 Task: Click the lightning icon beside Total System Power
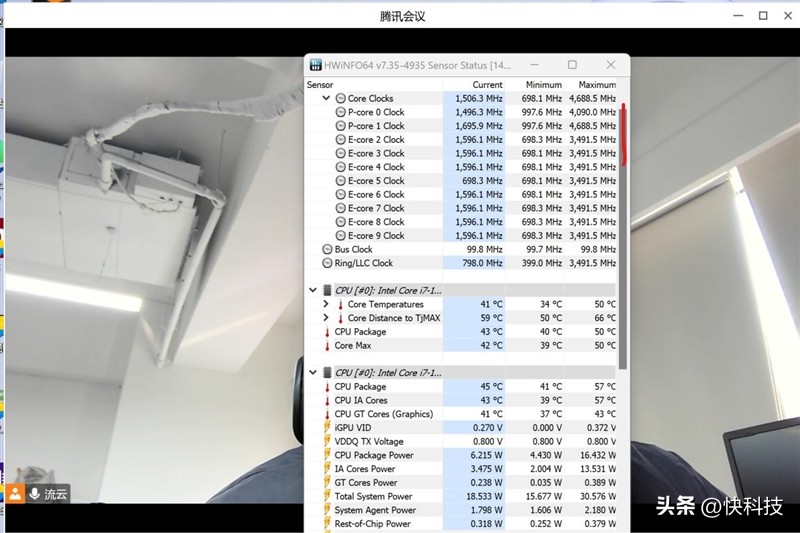click(327, 496)
